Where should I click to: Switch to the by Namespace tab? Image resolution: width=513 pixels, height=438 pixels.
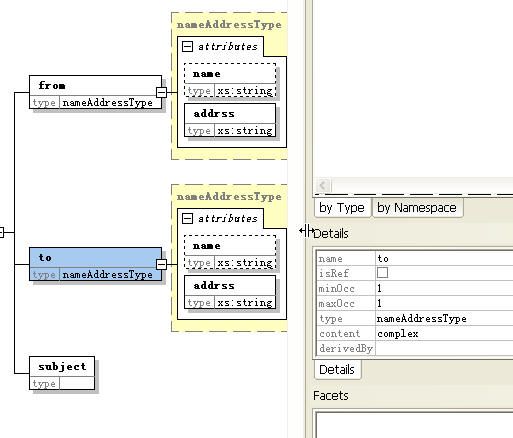coord(417,208)
